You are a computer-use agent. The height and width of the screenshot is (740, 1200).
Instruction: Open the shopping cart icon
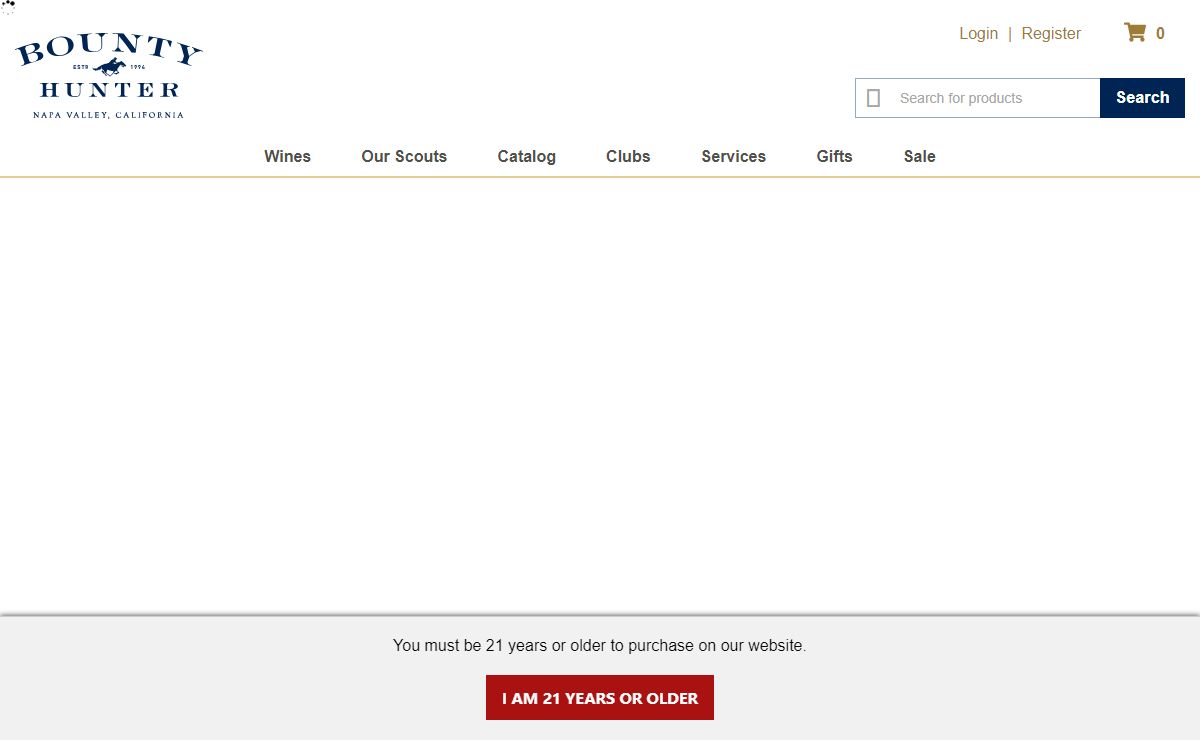tap(1134, 33)
